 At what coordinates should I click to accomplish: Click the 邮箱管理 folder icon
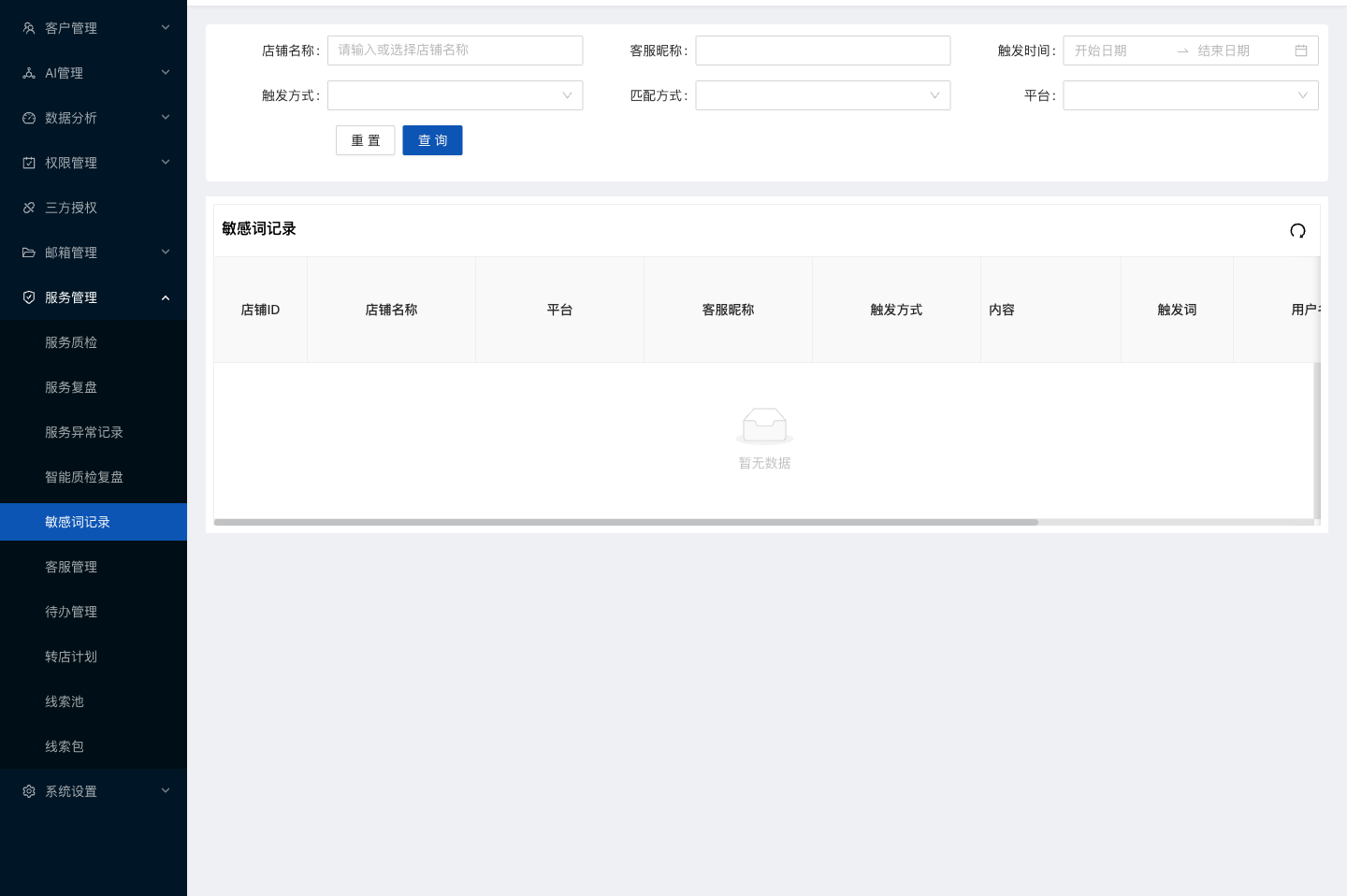click(29, 253)
